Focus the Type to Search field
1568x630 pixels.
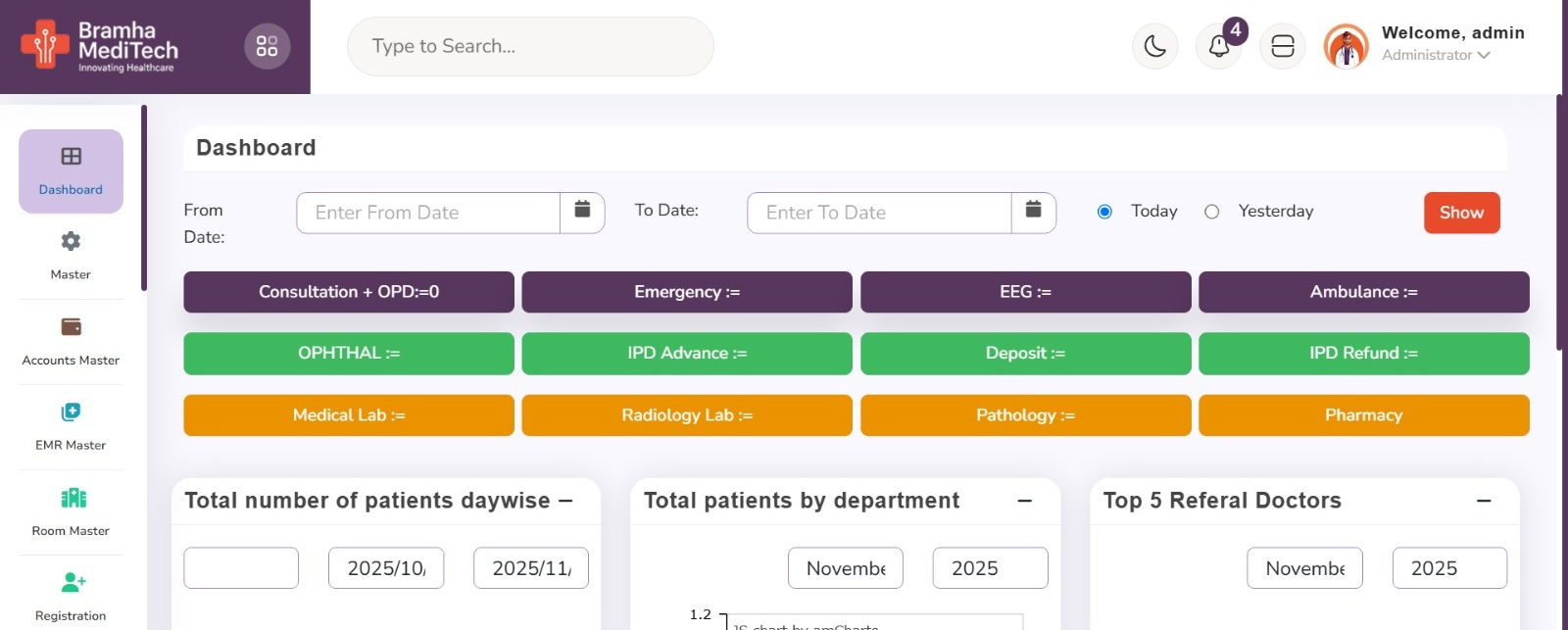(530, 46)
